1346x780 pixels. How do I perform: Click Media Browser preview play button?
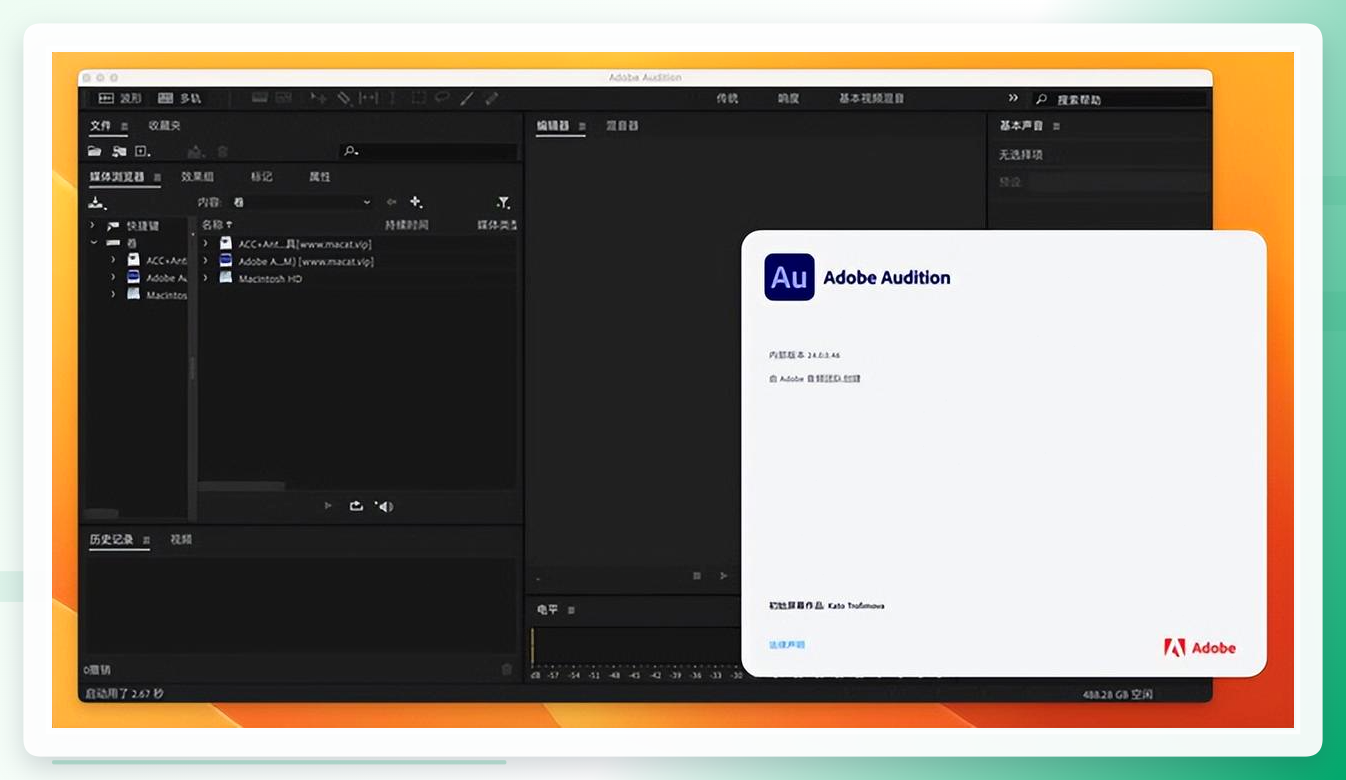(x=328, y=506)
